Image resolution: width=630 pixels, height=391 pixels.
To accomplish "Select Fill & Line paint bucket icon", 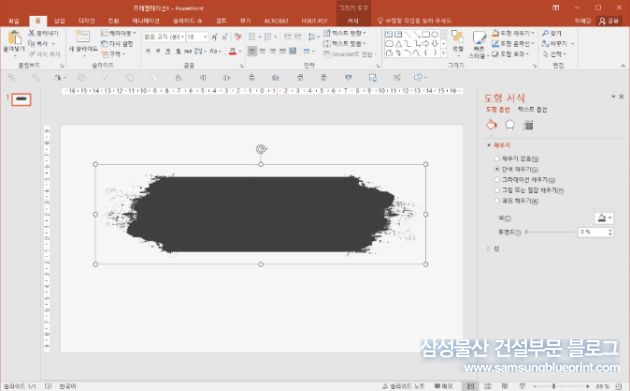I will (x=491, y=125).
